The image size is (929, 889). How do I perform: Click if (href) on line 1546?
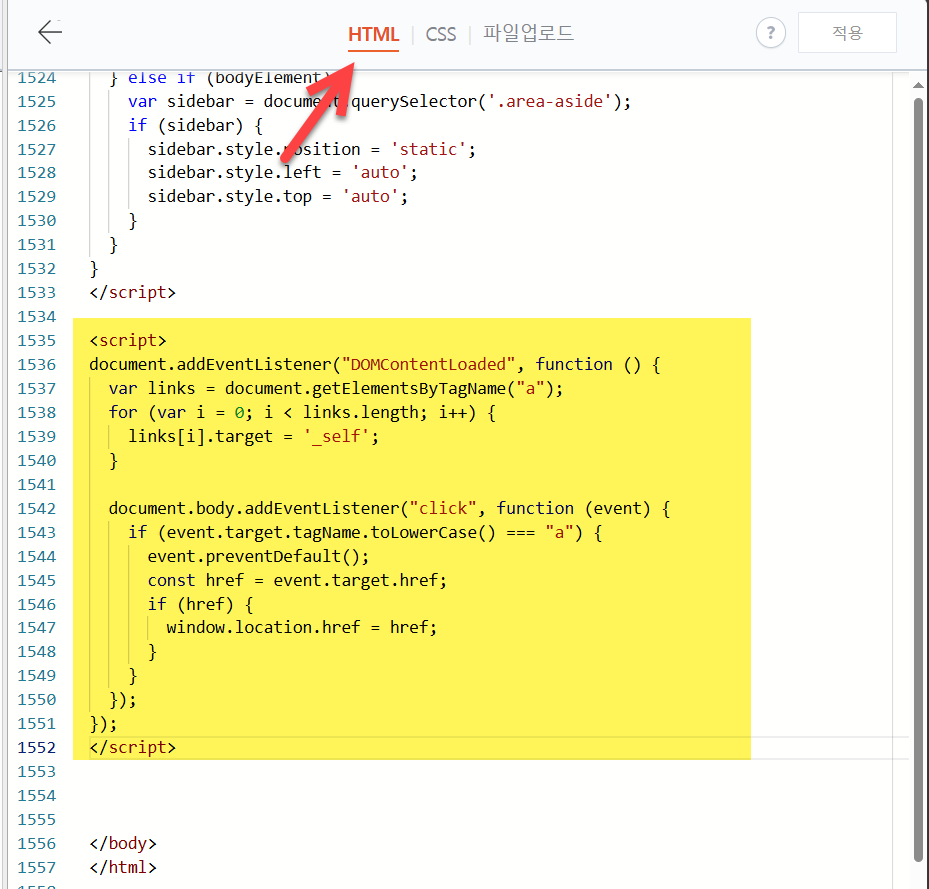200,605
